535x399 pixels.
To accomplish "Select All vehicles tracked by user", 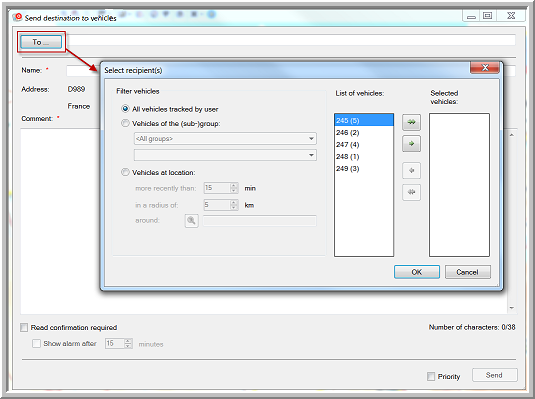I will (x=125, y=109).
